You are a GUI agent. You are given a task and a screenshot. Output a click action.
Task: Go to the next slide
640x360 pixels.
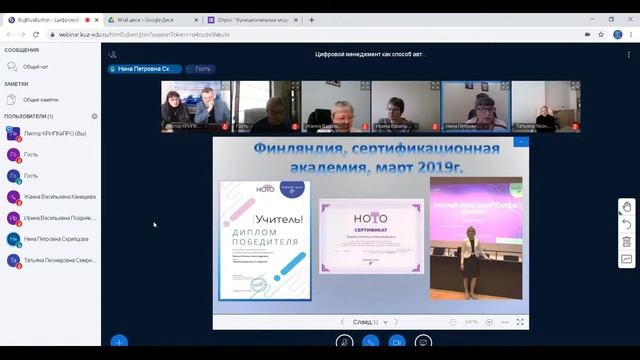pyautogui.click(x=396, y=322)
